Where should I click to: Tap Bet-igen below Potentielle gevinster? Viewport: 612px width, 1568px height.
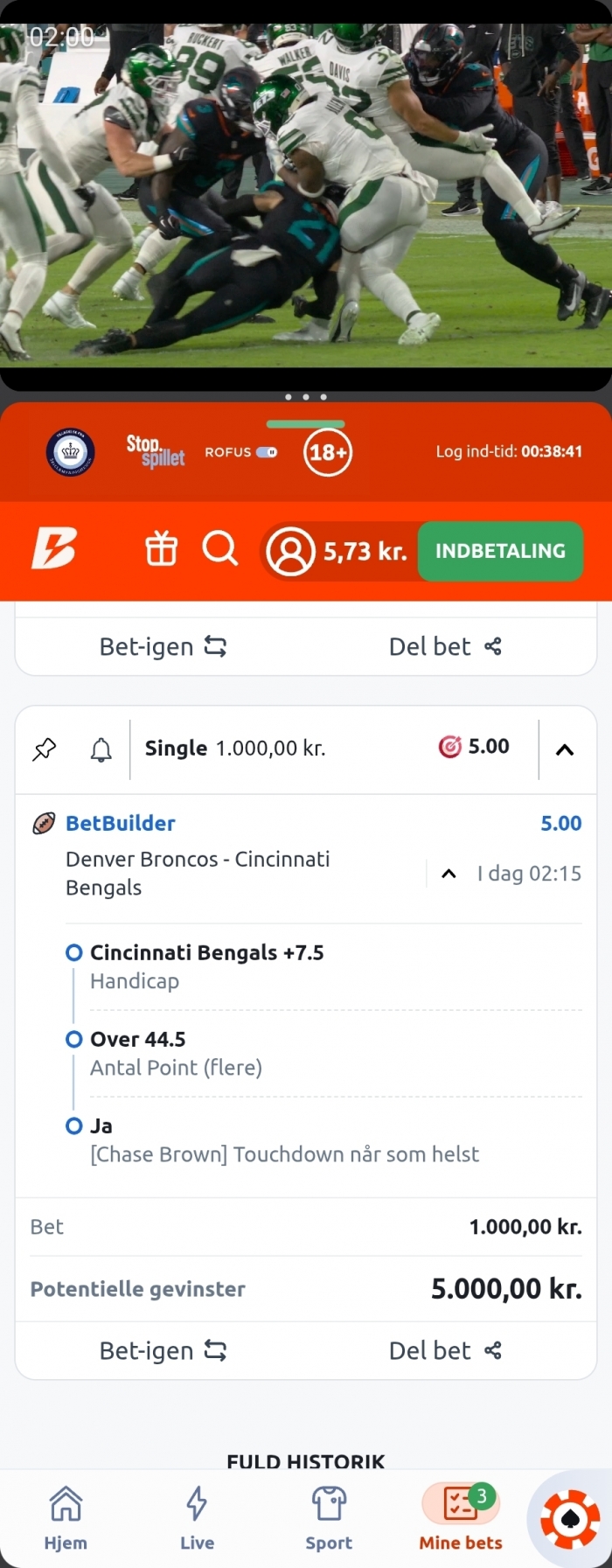(163, 1350)
